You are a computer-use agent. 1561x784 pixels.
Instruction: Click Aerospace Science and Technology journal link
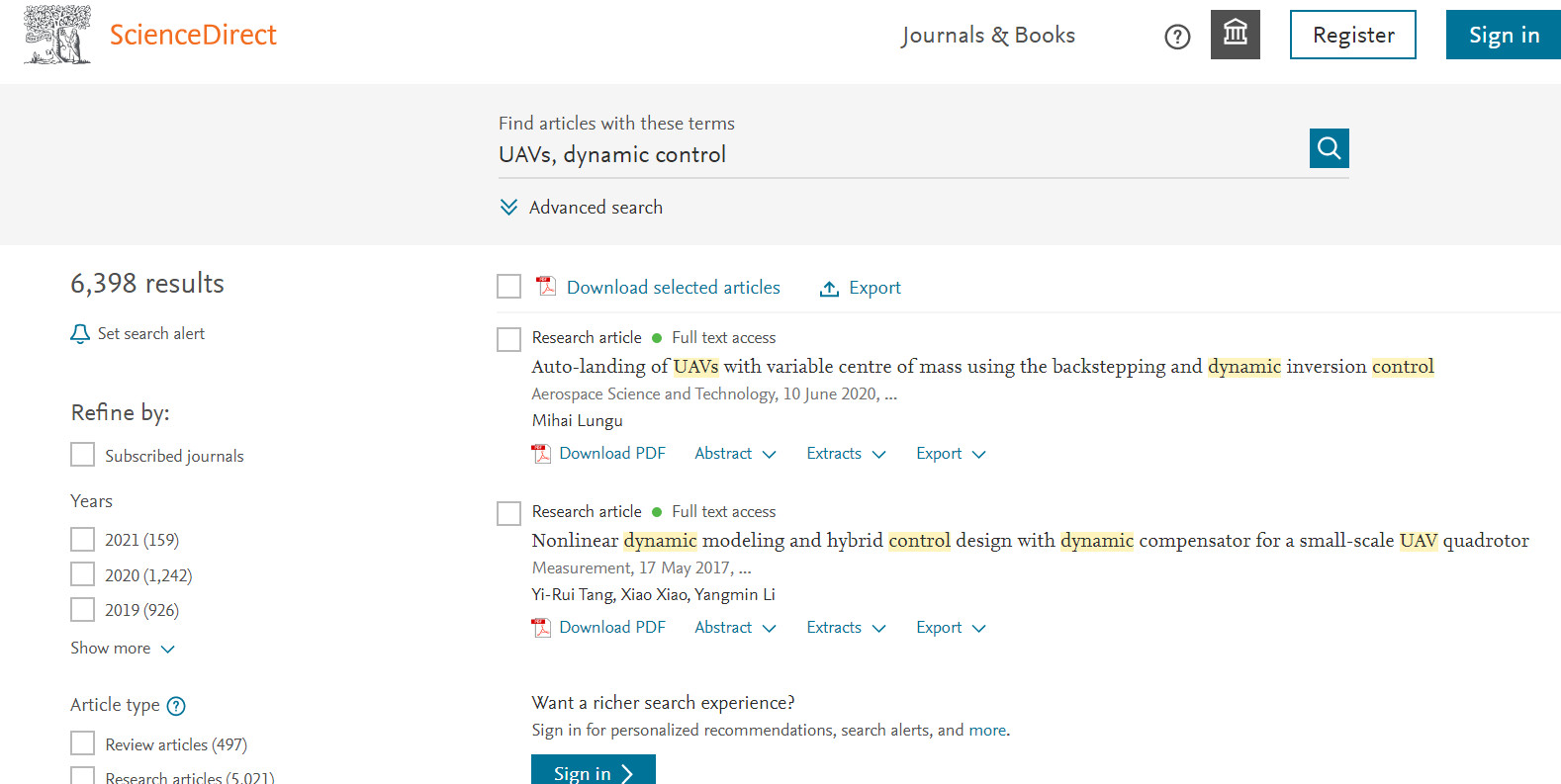click(x=654, y=393)
